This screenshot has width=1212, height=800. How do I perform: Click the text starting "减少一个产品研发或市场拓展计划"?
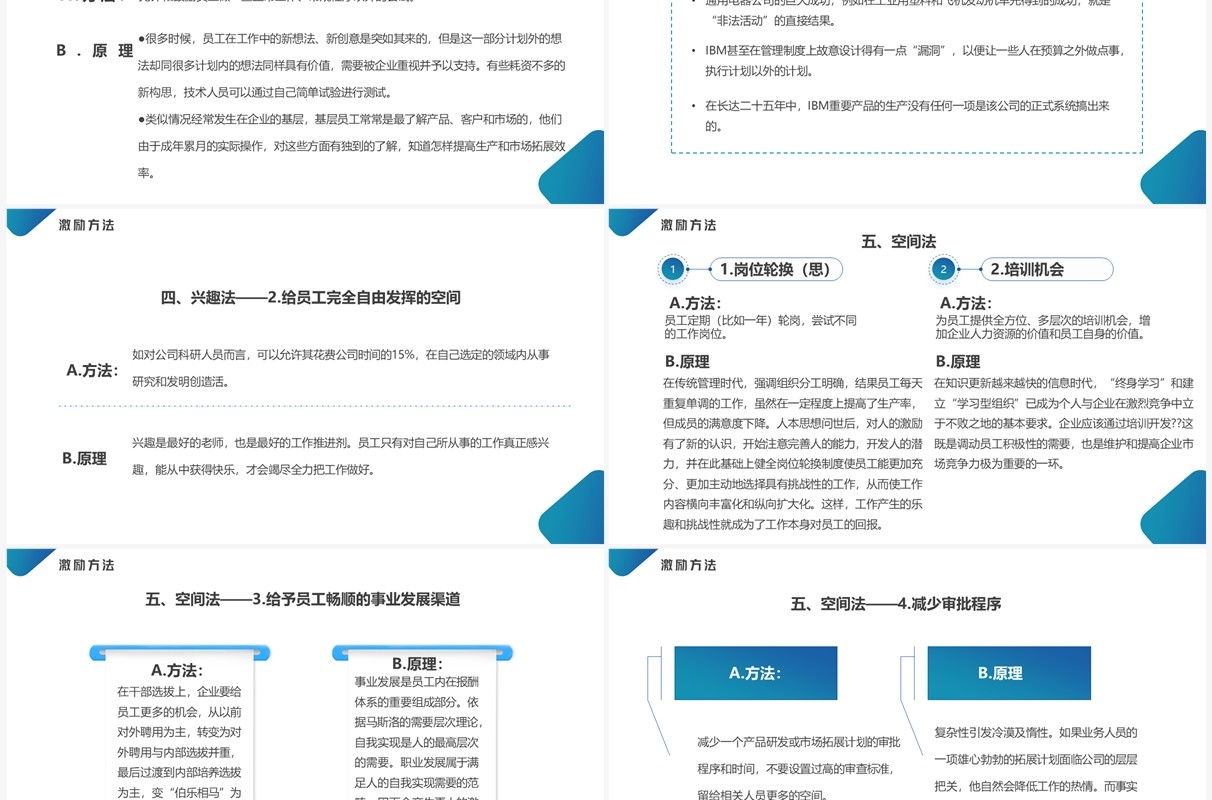pyautogui.click(x=799, y=769)
